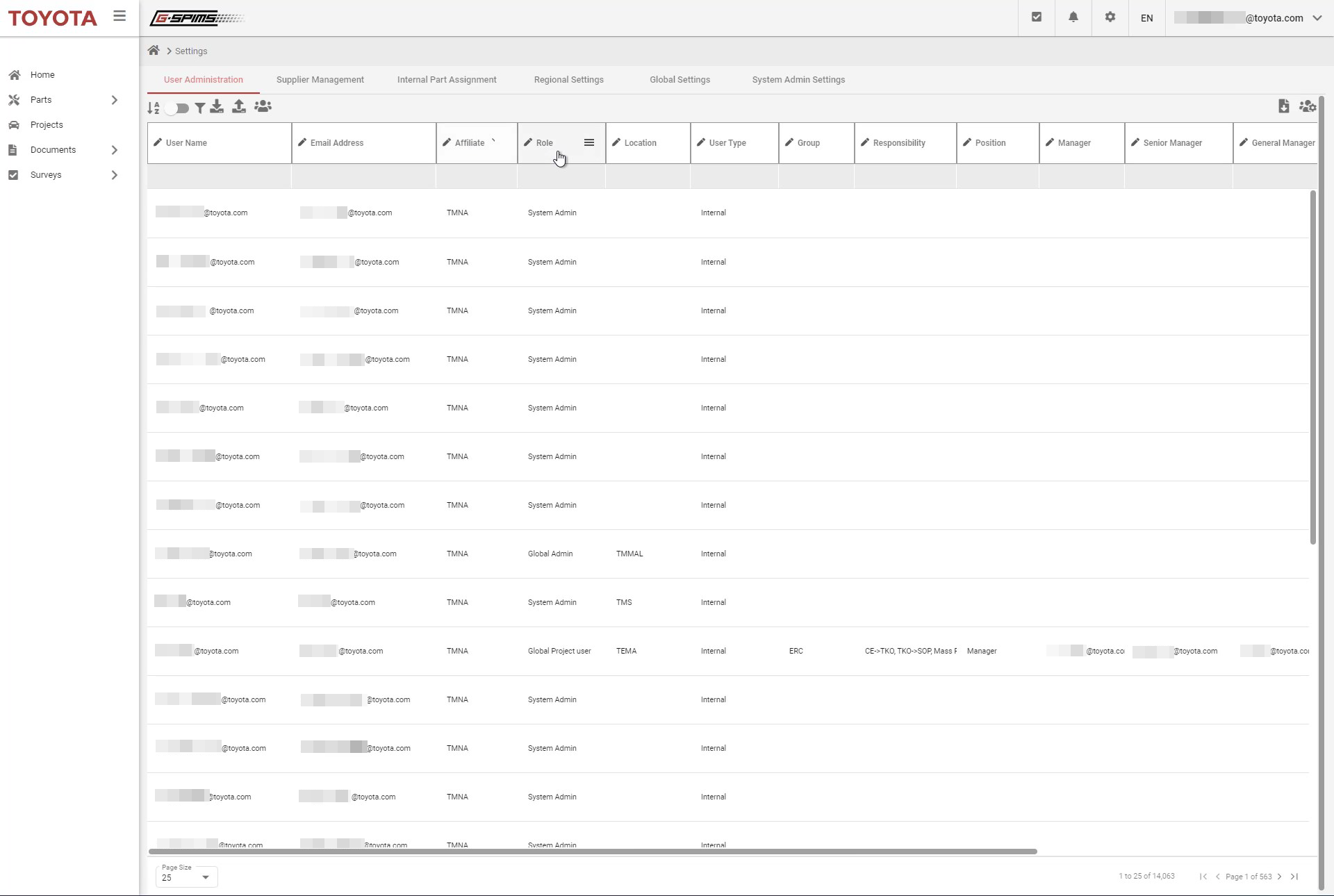Viewport: 1334px width, 896px height.
Task: Click the EN language button
Action: (1146, 18)
